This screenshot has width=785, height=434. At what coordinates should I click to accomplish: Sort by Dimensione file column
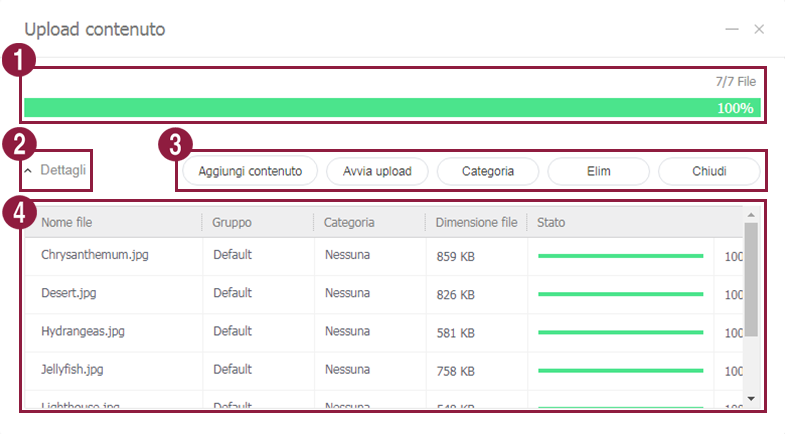point(476,222)
